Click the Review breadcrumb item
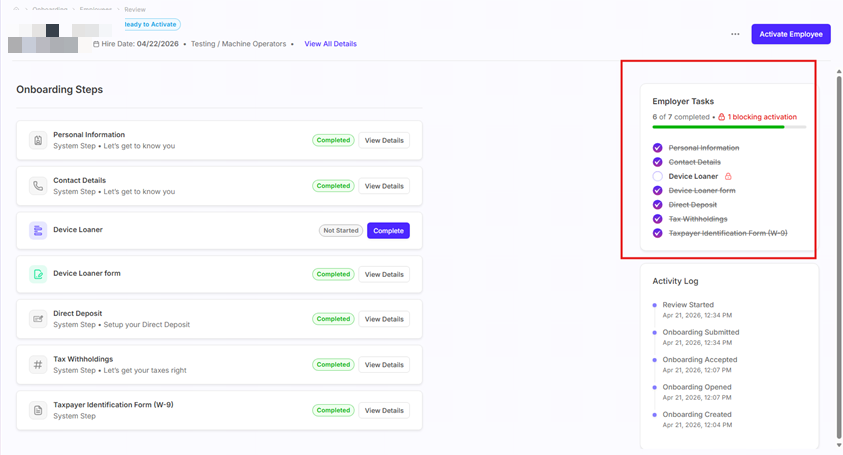Screen dimensions: 843x455 [x=135, y=9]
